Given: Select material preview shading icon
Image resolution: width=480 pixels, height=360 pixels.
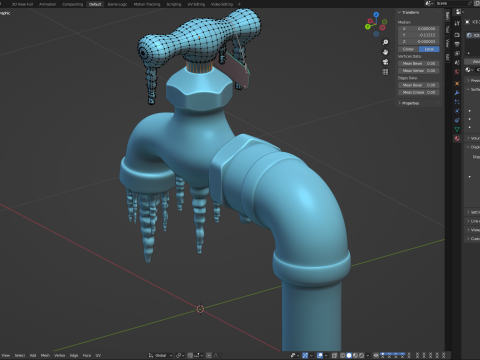Looking at the screenshot, I should tap(355, 355).
